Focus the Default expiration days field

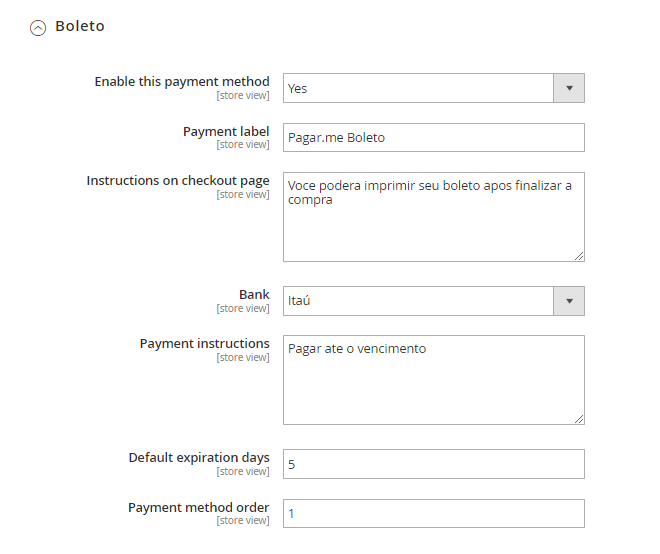433,464
